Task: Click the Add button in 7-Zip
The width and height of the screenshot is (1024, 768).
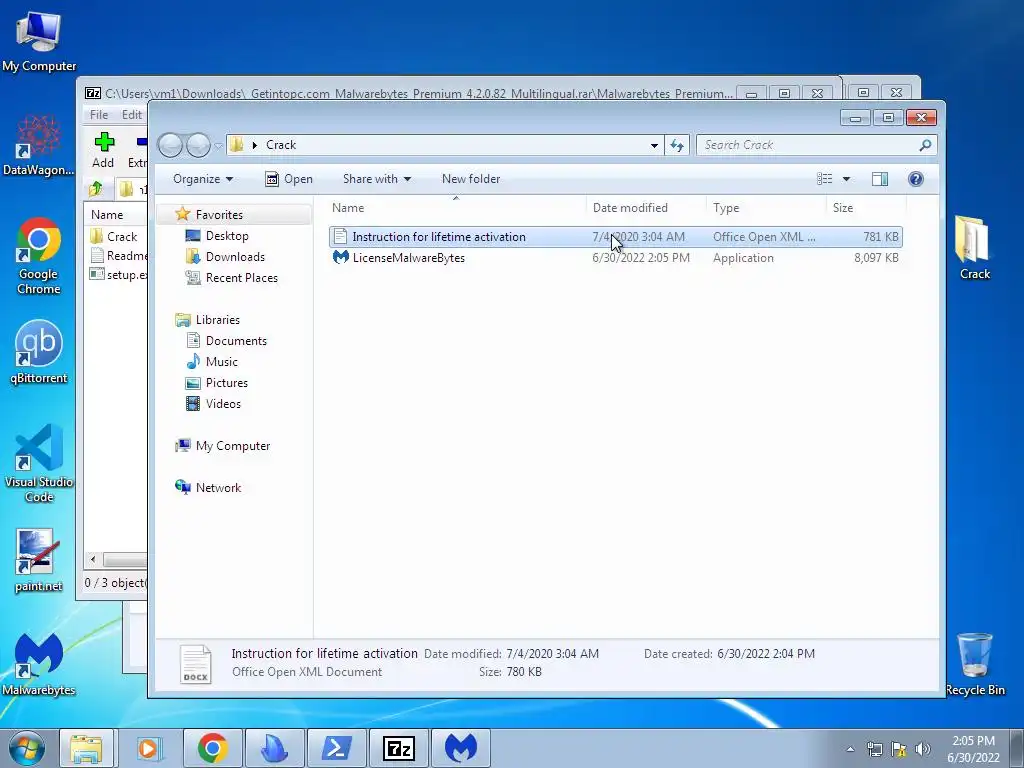Action: pyautogui.click(x=103, y=150)
